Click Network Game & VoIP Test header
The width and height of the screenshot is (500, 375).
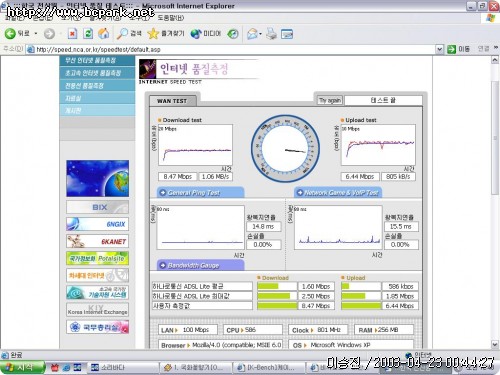(x=338, y=193)
